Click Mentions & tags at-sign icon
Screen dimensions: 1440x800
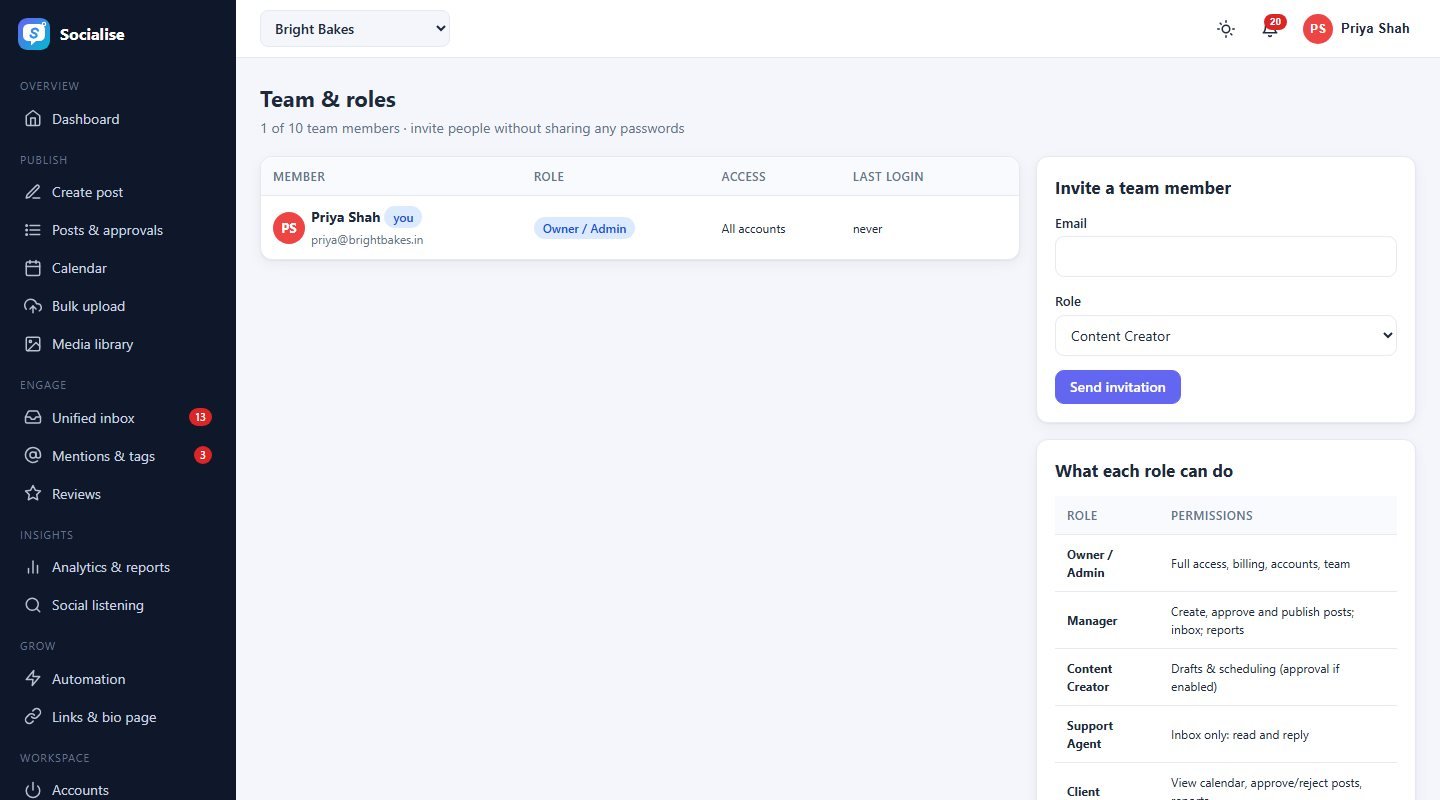(x=33, y=456)
